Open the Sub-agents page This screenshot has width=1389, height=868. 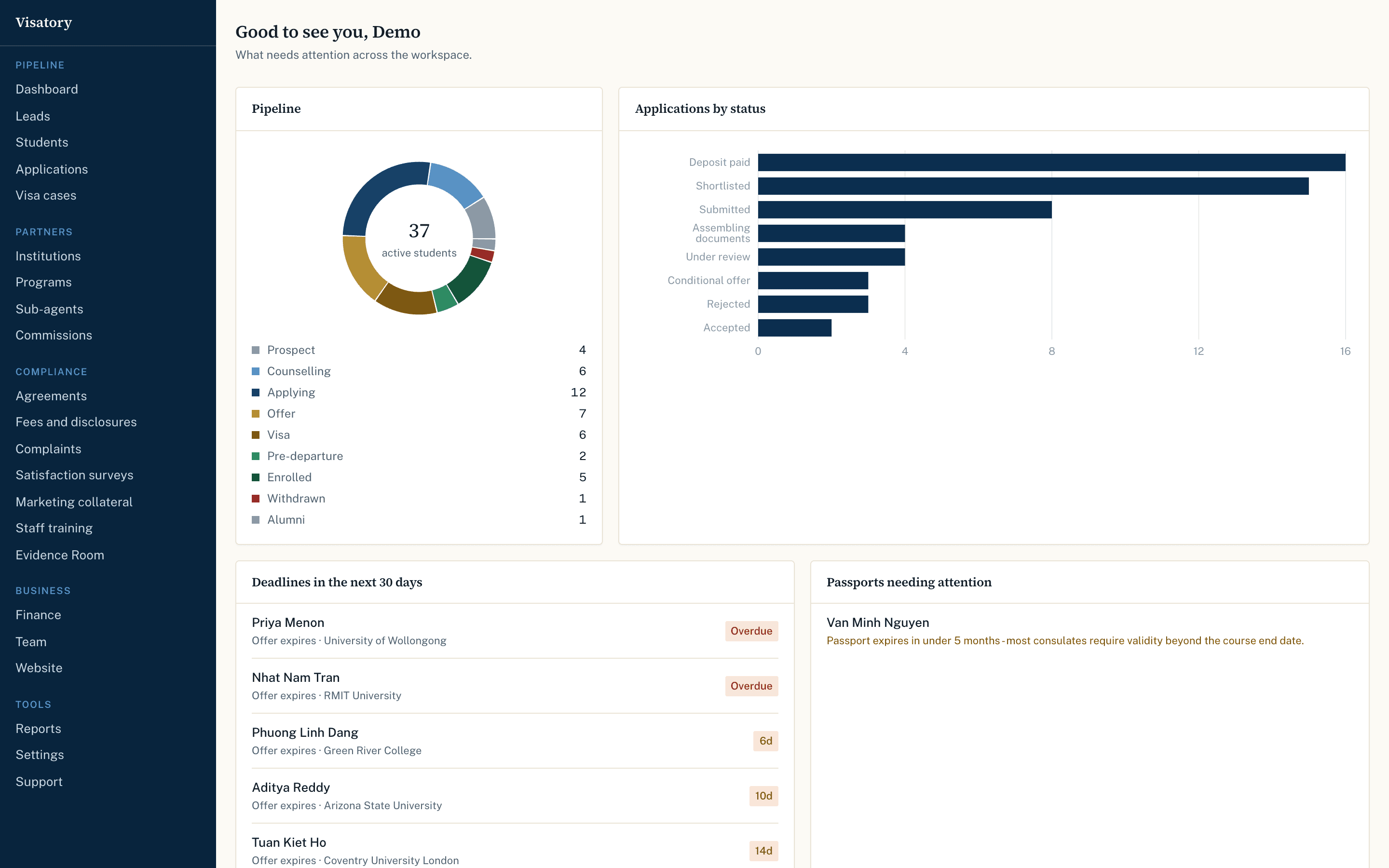click(x=49, y=309)
